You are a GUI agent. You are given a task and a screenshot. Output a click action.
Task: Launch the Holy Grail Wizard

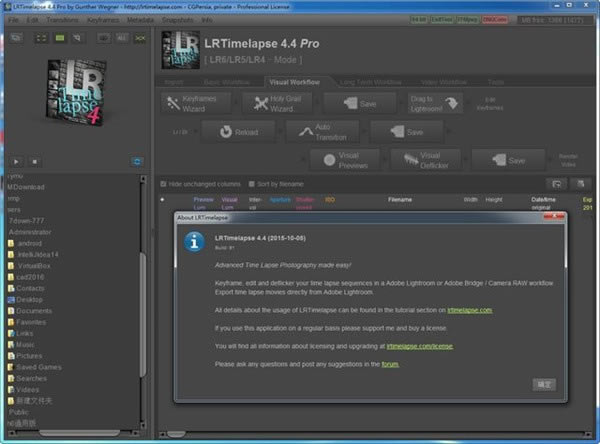(x=277, y=104)
